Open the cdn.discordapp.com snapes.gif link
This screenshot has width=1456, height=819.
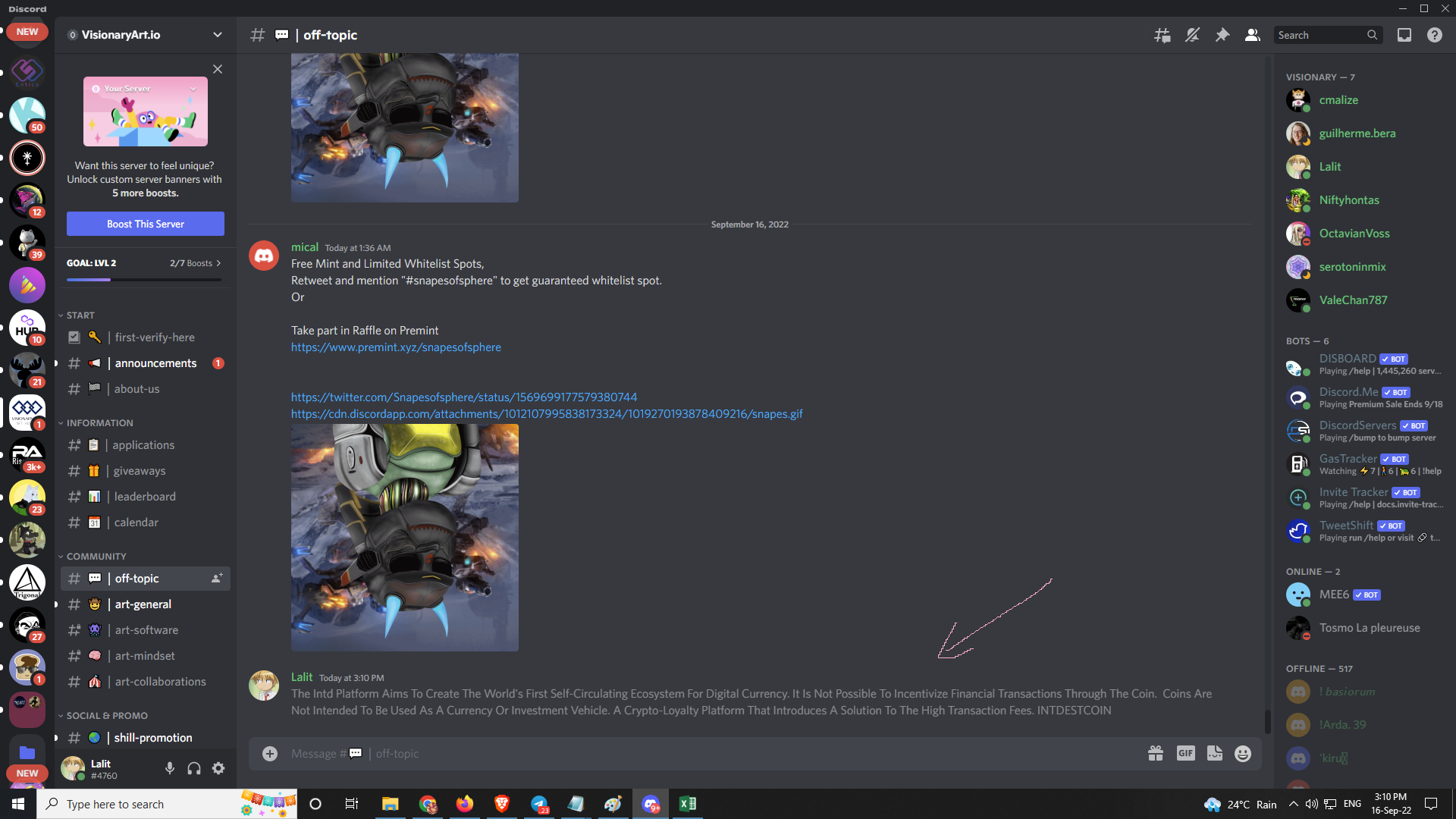(x=547, y=414)
